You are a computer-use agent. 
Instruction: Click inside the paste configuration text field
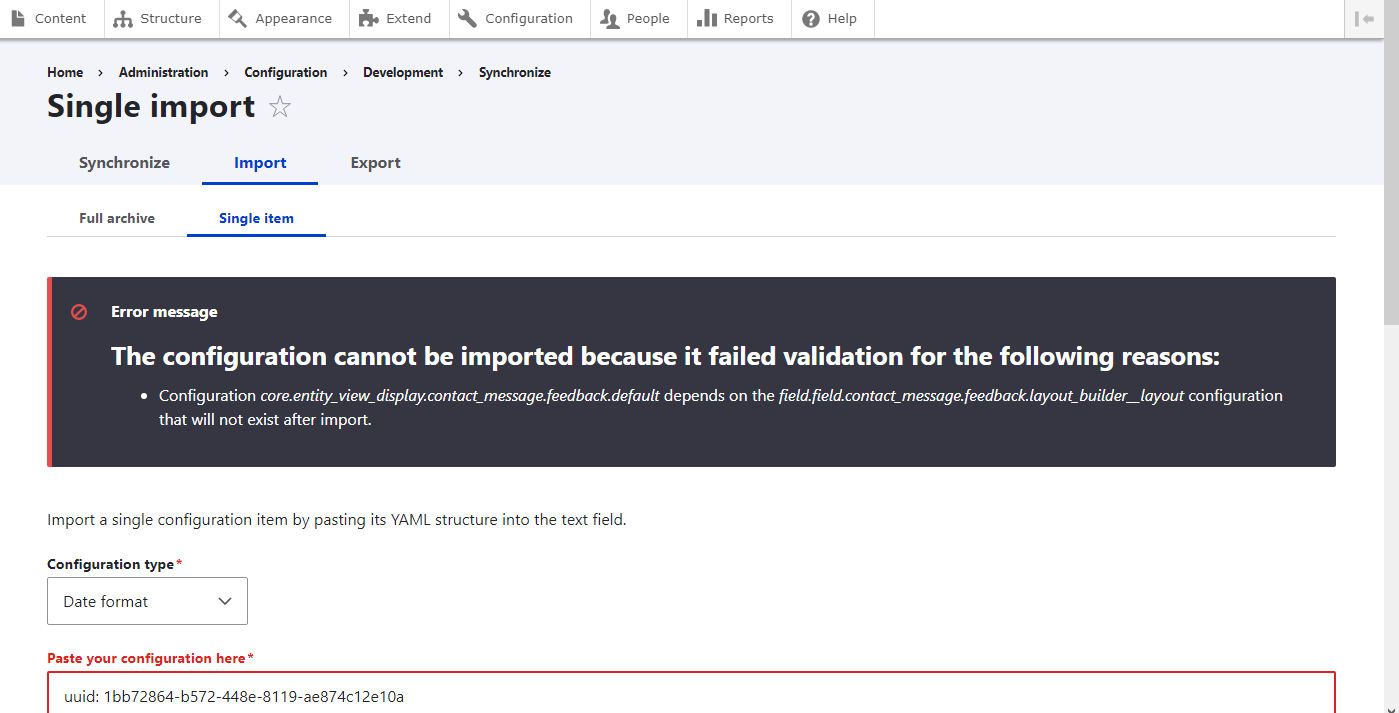[x=690, y=695]
